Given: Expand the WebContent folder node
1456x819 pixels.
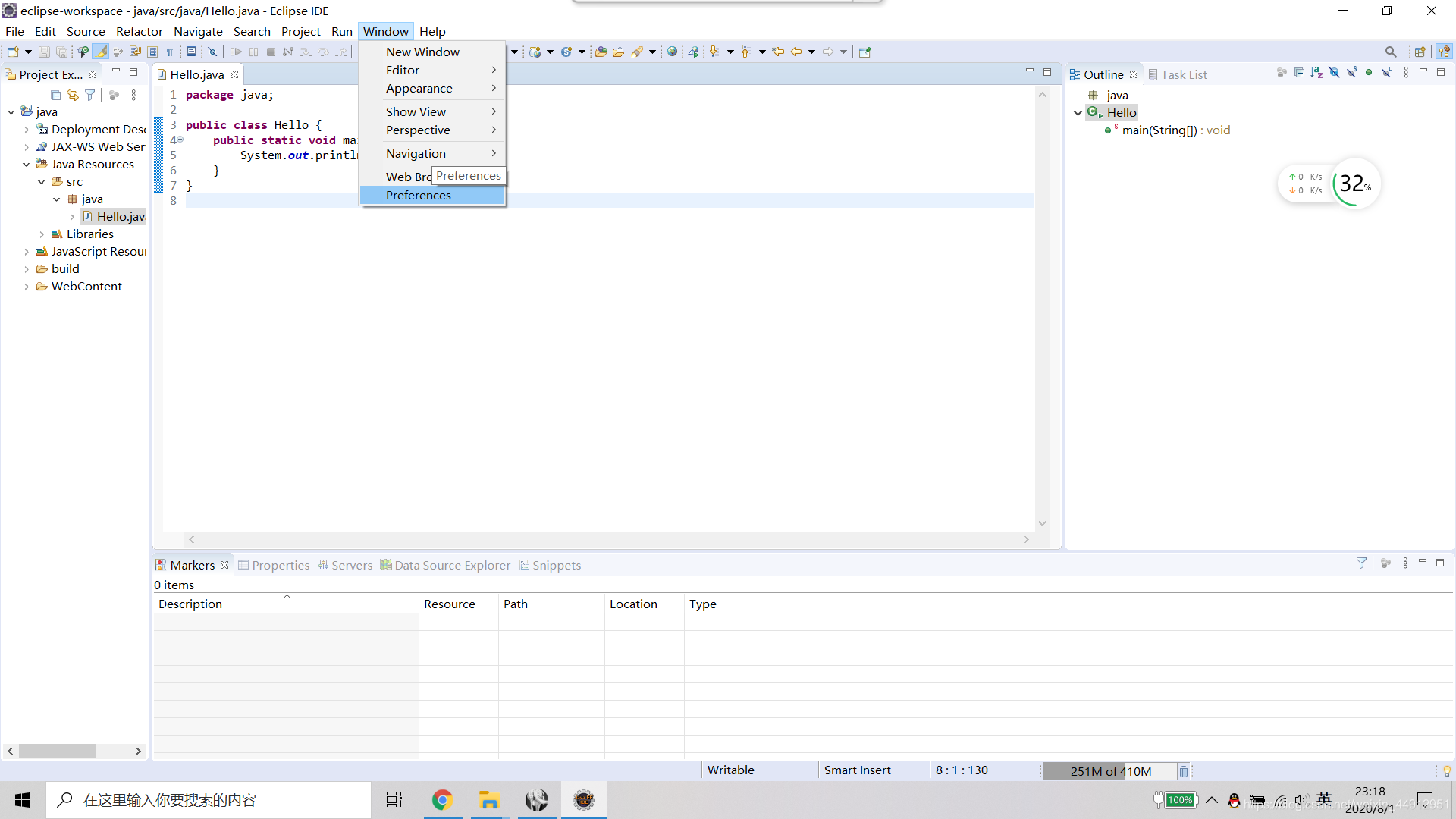Looking at the screenshot, I should click(x=27, y=287).
